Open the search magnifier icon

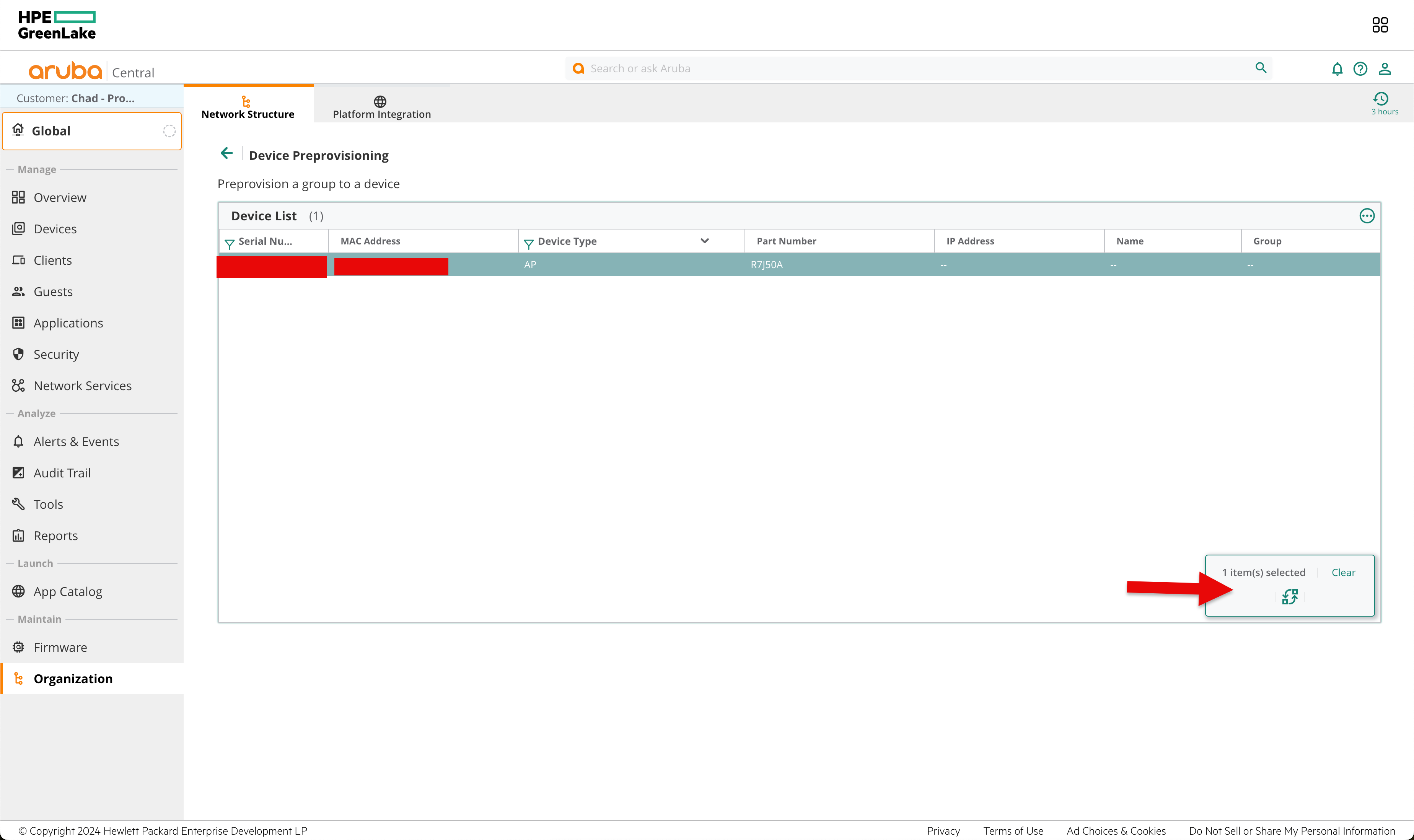(1261, 68)
